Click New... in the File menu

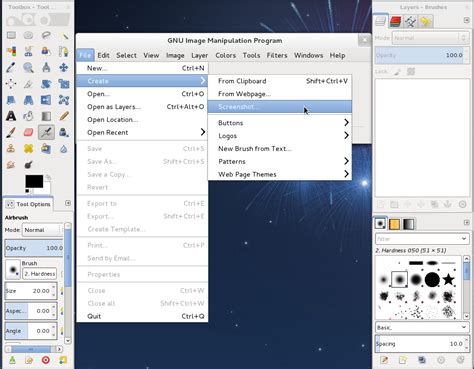142,68
